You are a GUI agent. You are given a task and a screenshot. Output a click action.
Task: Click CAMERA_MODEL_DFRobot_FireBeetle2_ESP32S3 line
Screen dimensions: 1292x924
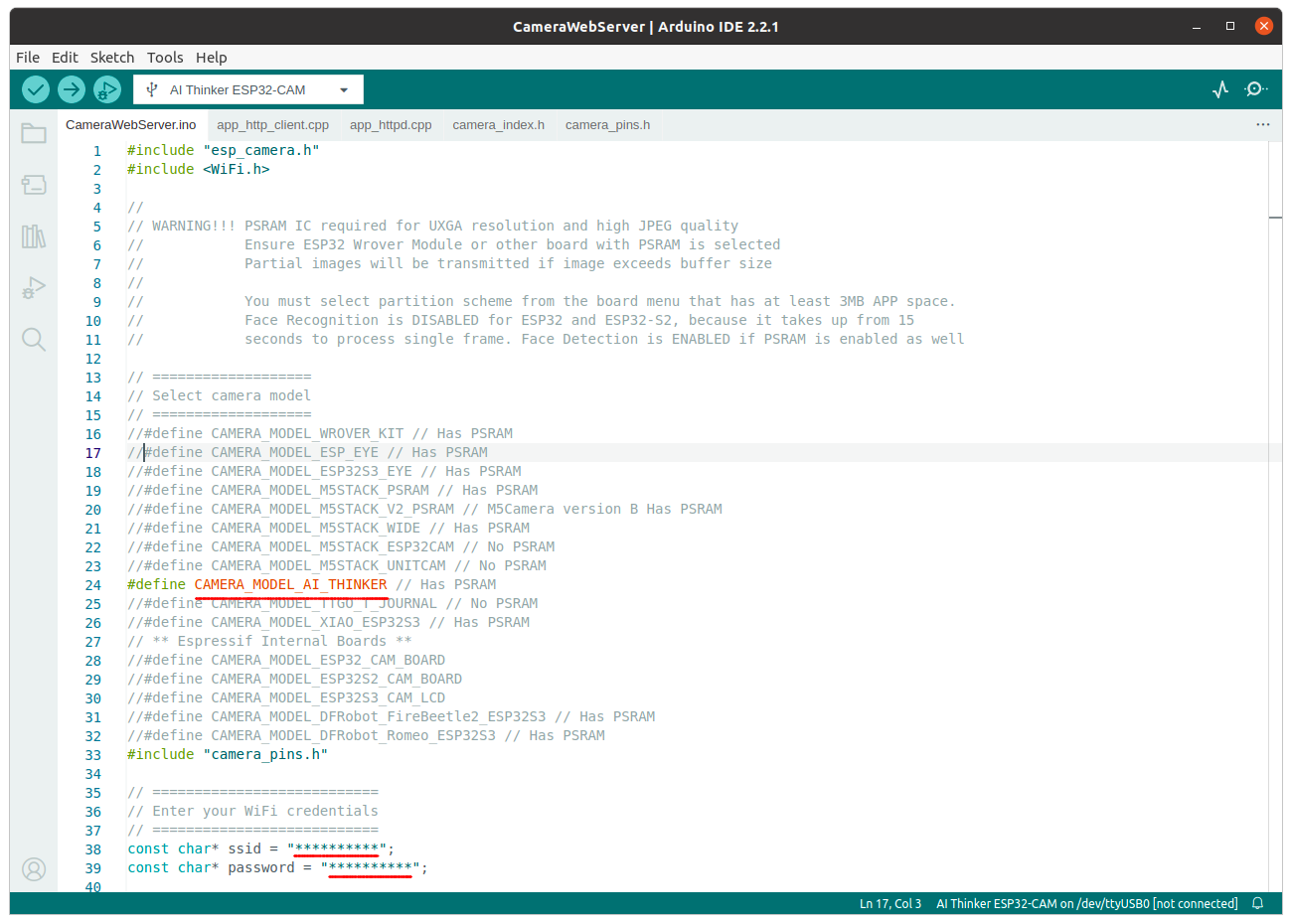[x=392, y=716]
